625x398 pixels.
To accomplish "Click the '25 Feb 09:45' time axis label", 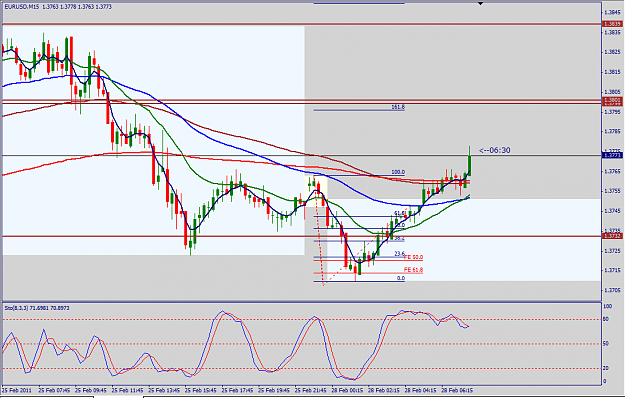I will coord(91,390).
